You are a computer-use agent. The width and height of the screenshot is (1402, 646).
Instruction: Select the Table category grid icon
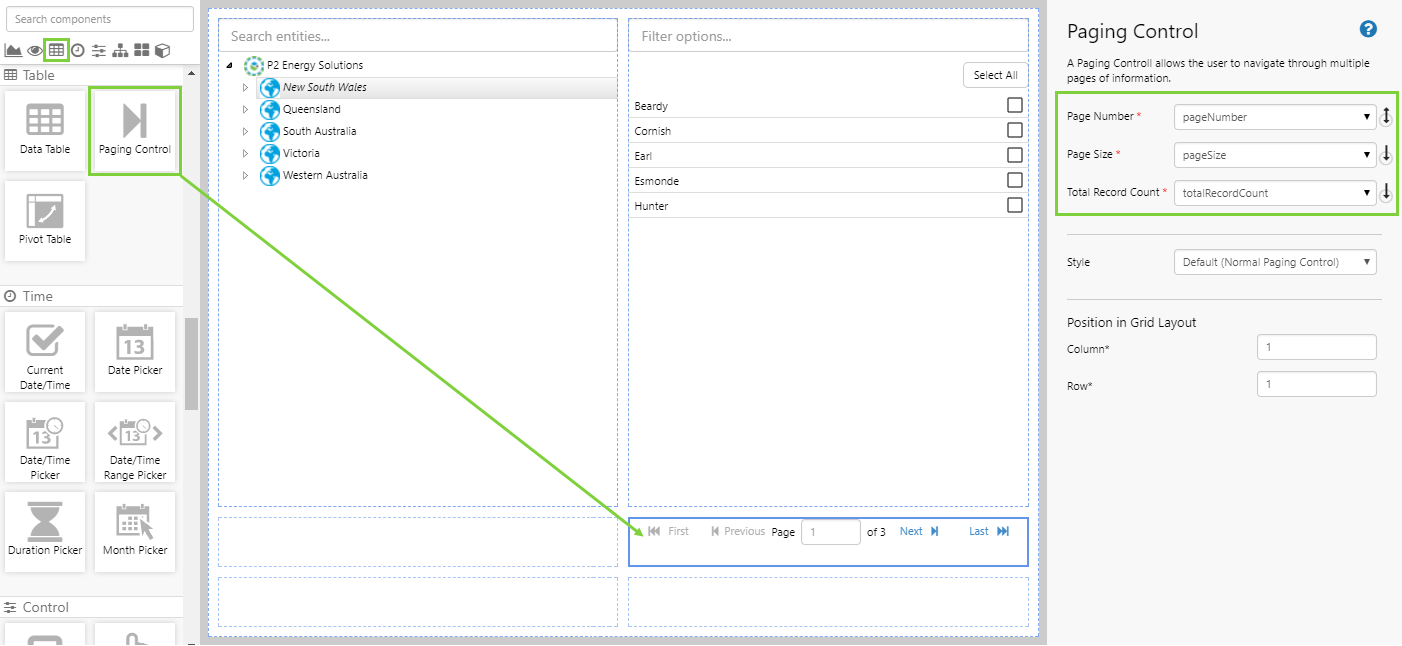(56, 50)
